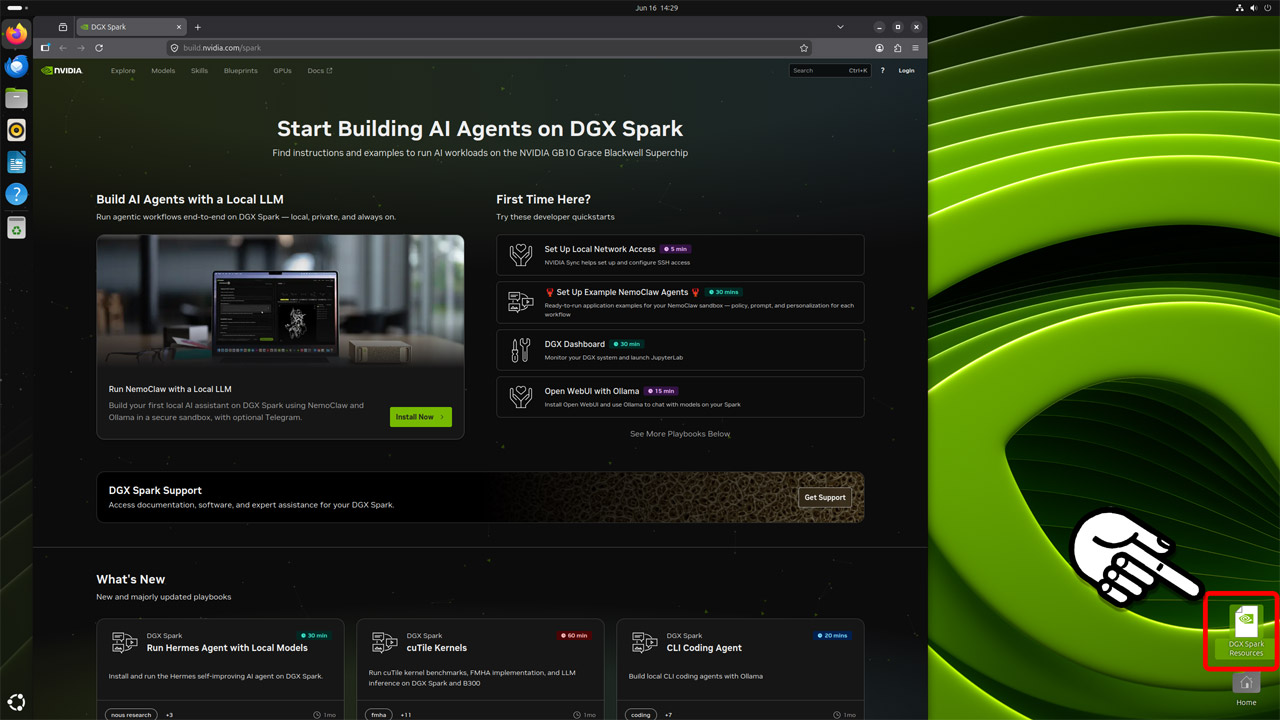
Task: Open the GPUs nav item
Action: pyautogui.click(x=283, y=71)
